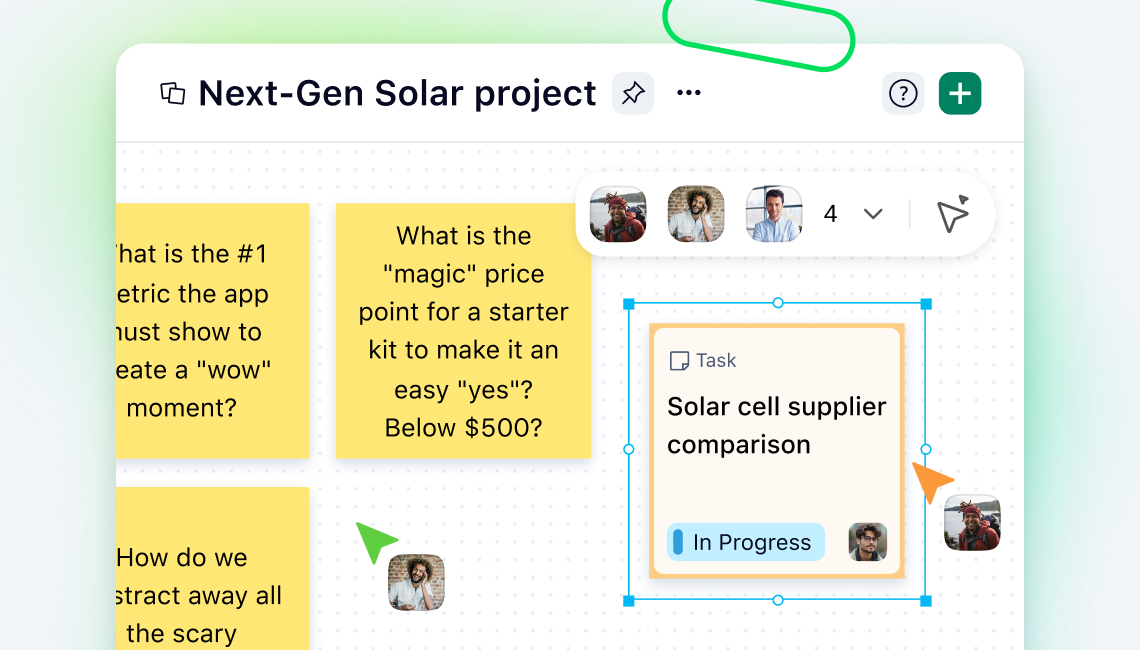Pin the Next-Gen Solar project board
This screenshot has height=650, width=1140.
point(632,93)
